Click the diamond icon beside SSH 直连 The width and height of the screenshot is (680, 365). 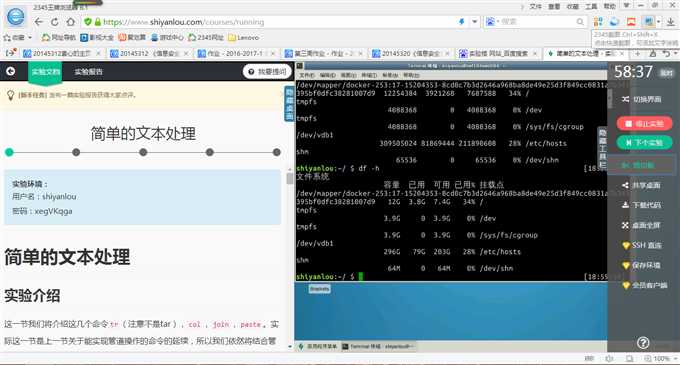pos(625,246)
